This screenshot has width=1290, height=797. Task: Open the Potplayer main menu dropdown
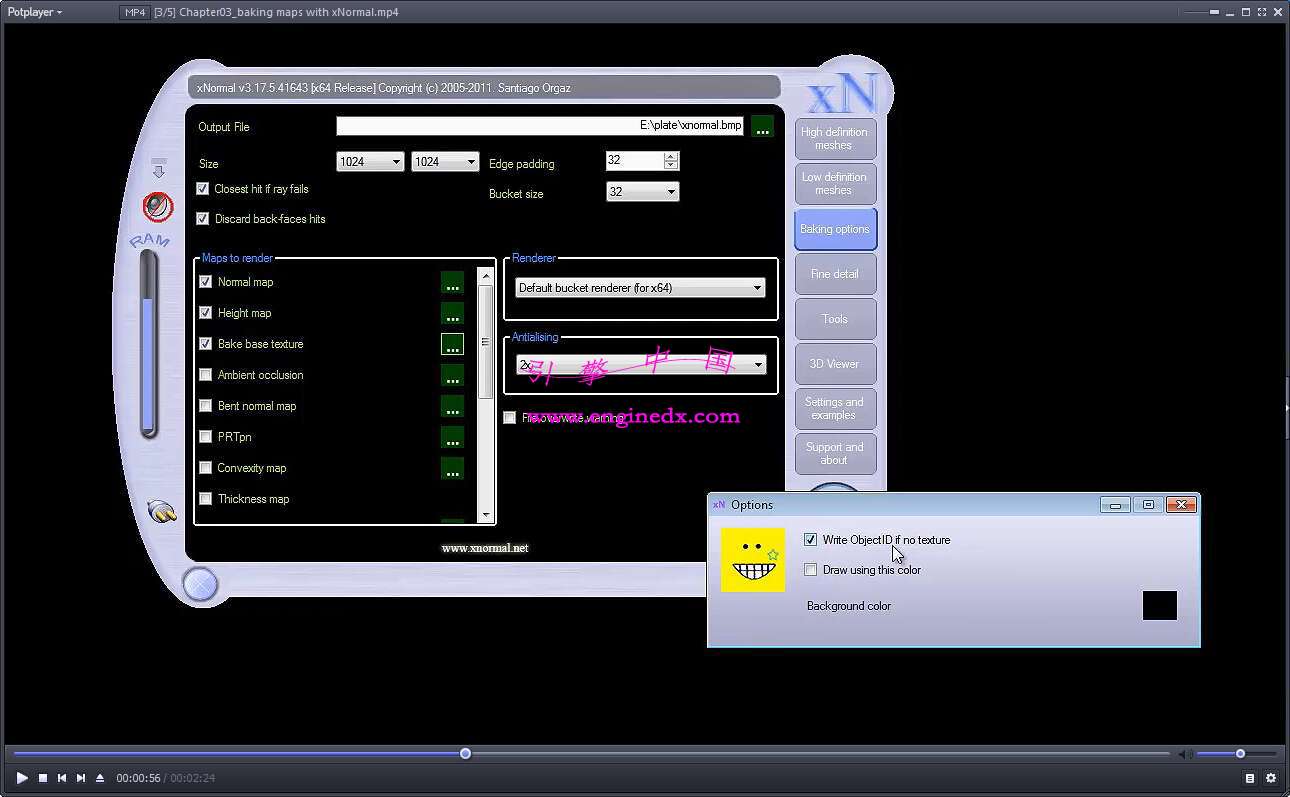[x=35, y=12]
